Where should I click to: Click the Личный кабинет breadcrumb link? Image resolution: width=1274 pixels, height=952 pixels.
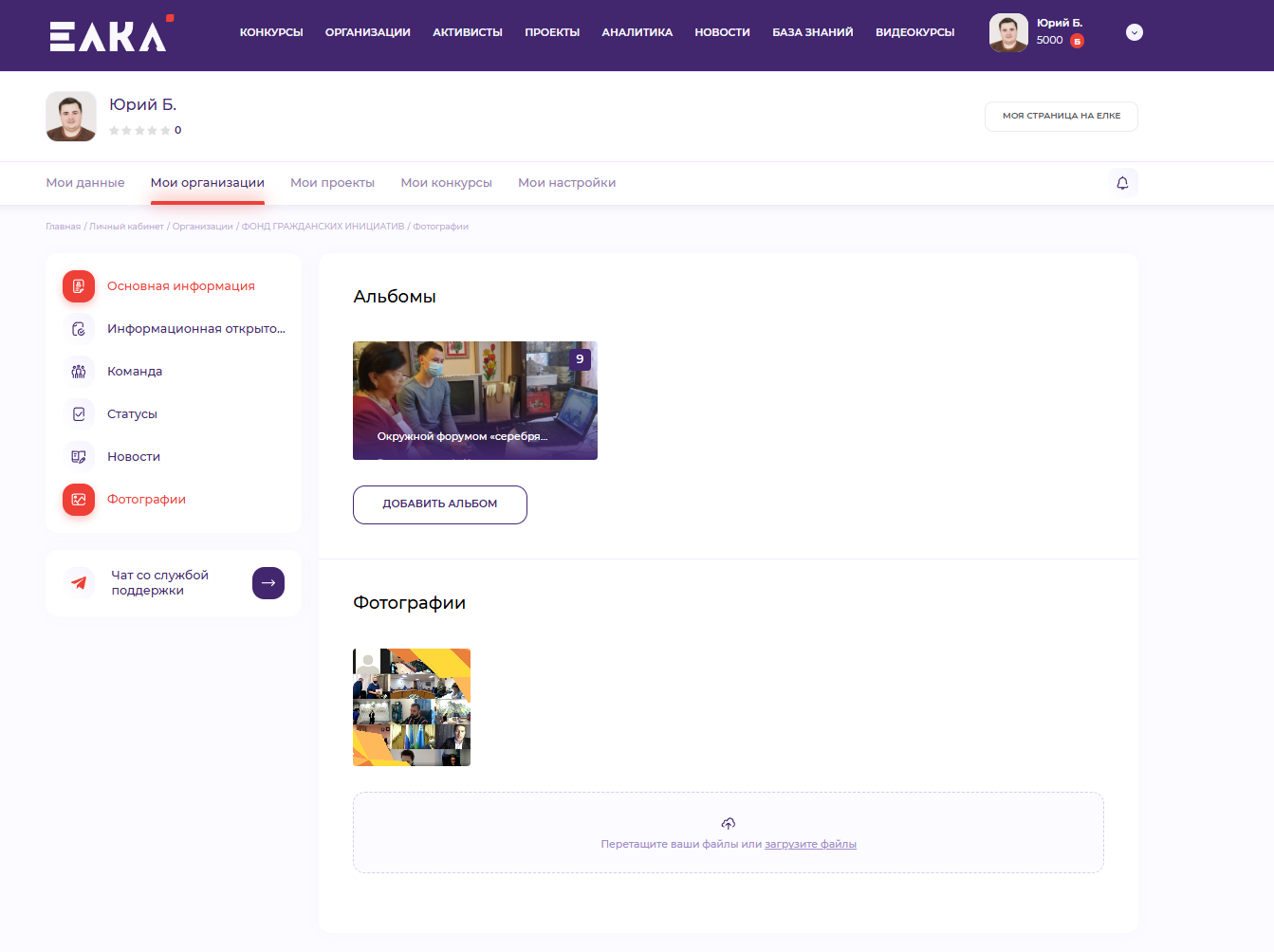point(126,227)
